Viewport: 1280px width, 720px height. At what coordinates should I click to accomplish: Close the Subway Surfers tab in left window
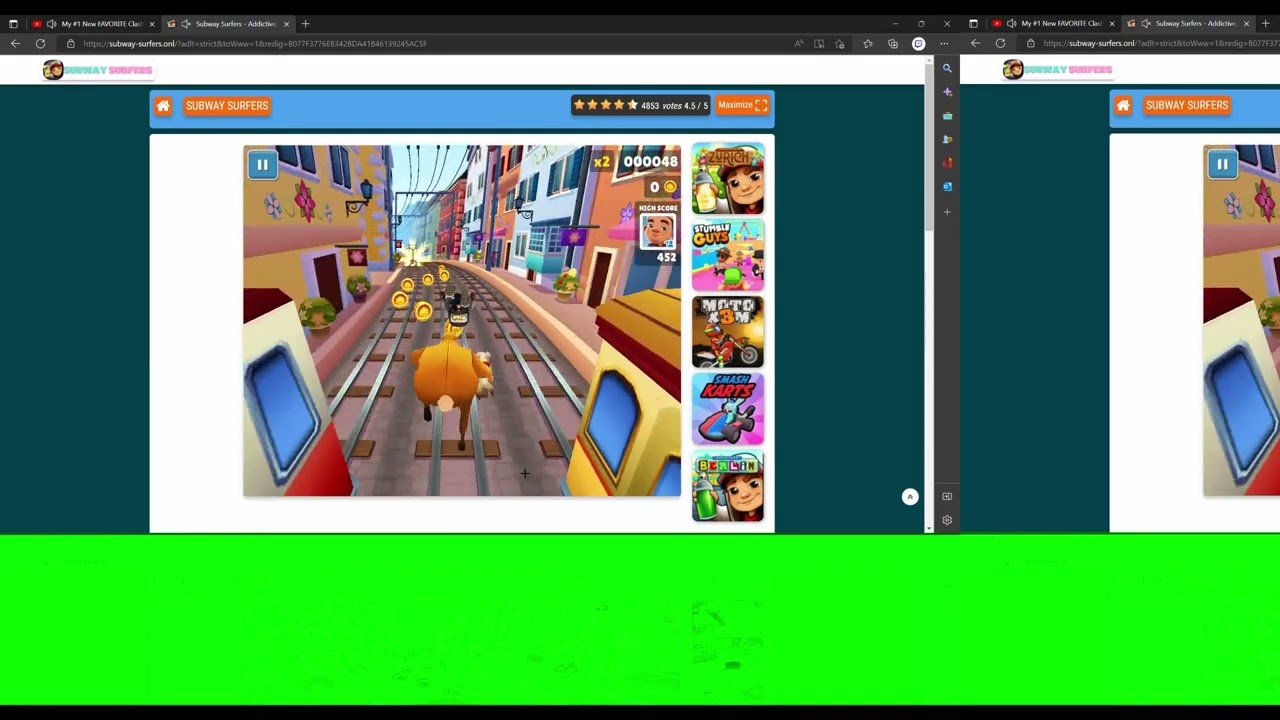click(286, 24)
